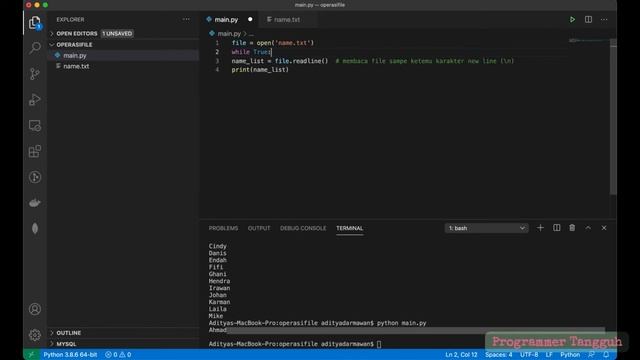This screenshot has height=360, width=640.
Task: Split the editor to the right
Action: pos(588,20)
